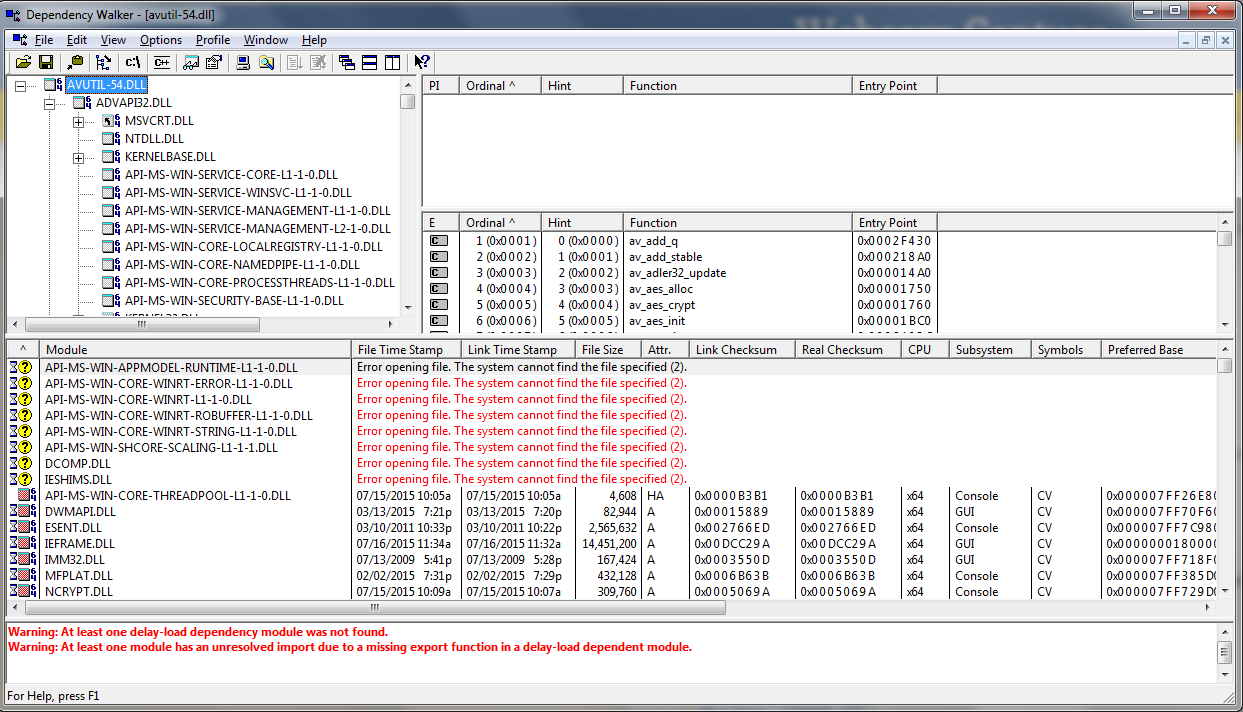
Task: Click C icon for av_aes_crypt export
Action: 438,305
